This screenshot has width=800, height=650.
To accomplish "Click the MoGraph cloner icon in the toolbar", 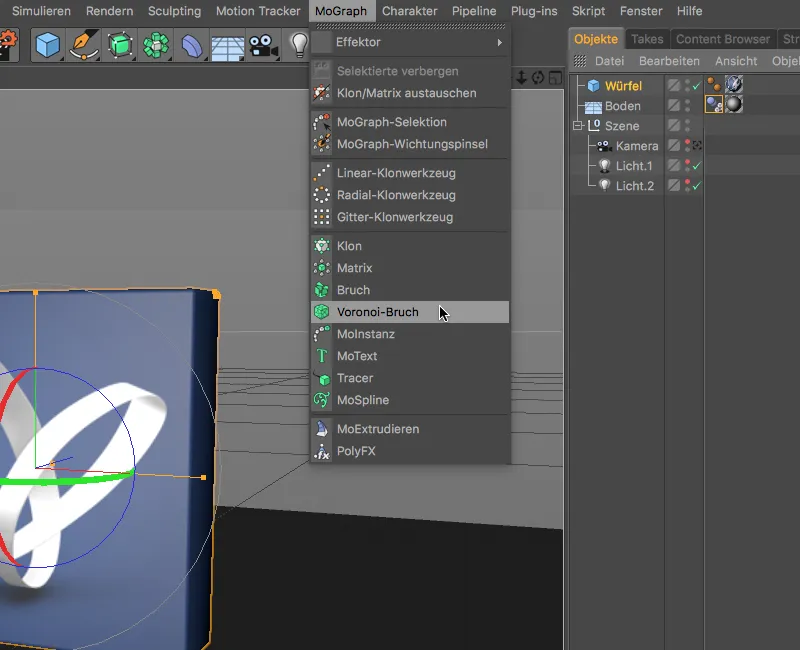I will point(156,45).
